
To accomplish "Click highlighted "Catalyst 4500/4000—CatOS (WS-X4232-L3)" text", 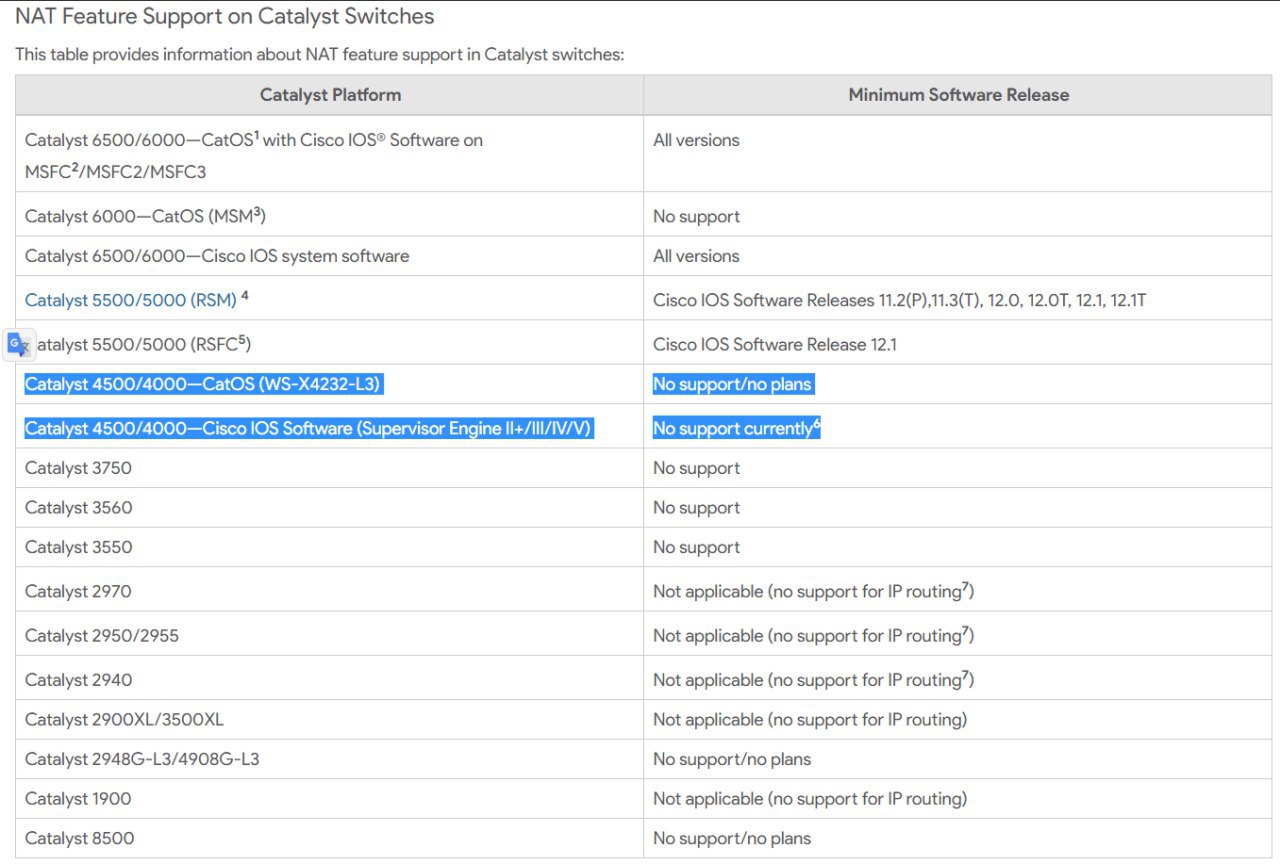I will click(x=203, y=384).
